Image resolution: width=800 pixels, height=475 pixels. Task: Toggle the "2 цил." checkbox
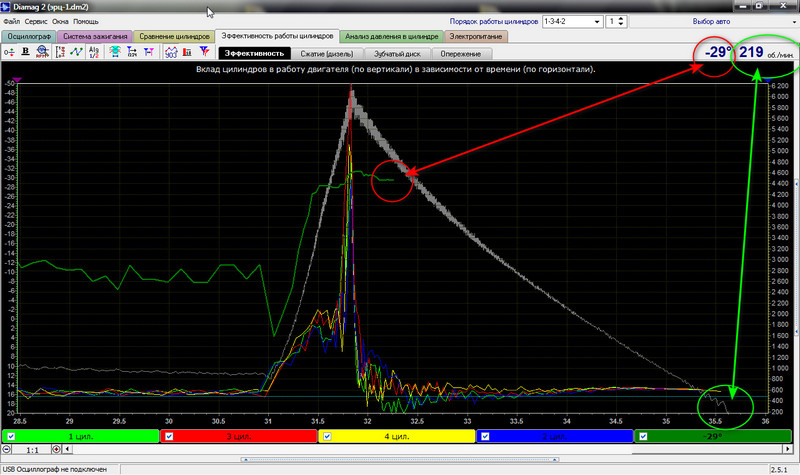tap(485, 436)
